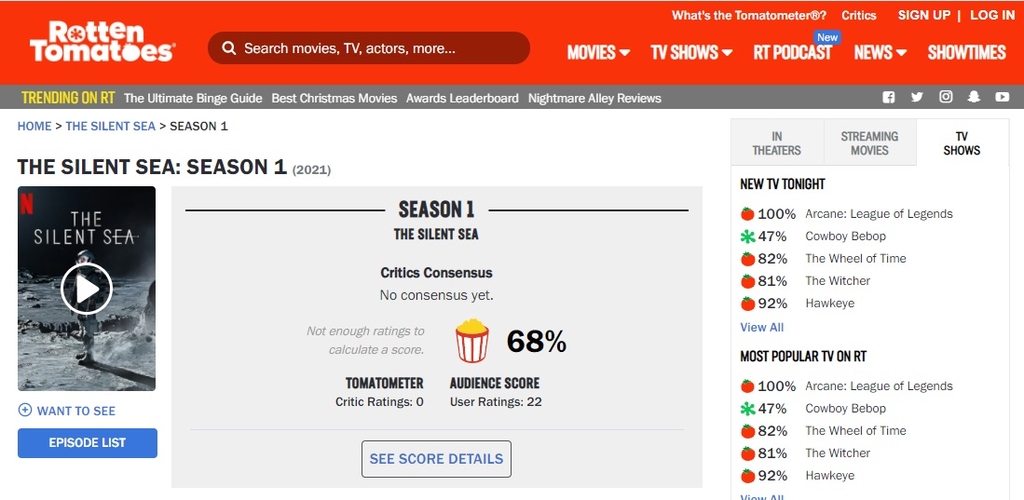Click the search magnifier icon
The width and height of the screenshot is (1024, 500).
(x=229, y=48)
